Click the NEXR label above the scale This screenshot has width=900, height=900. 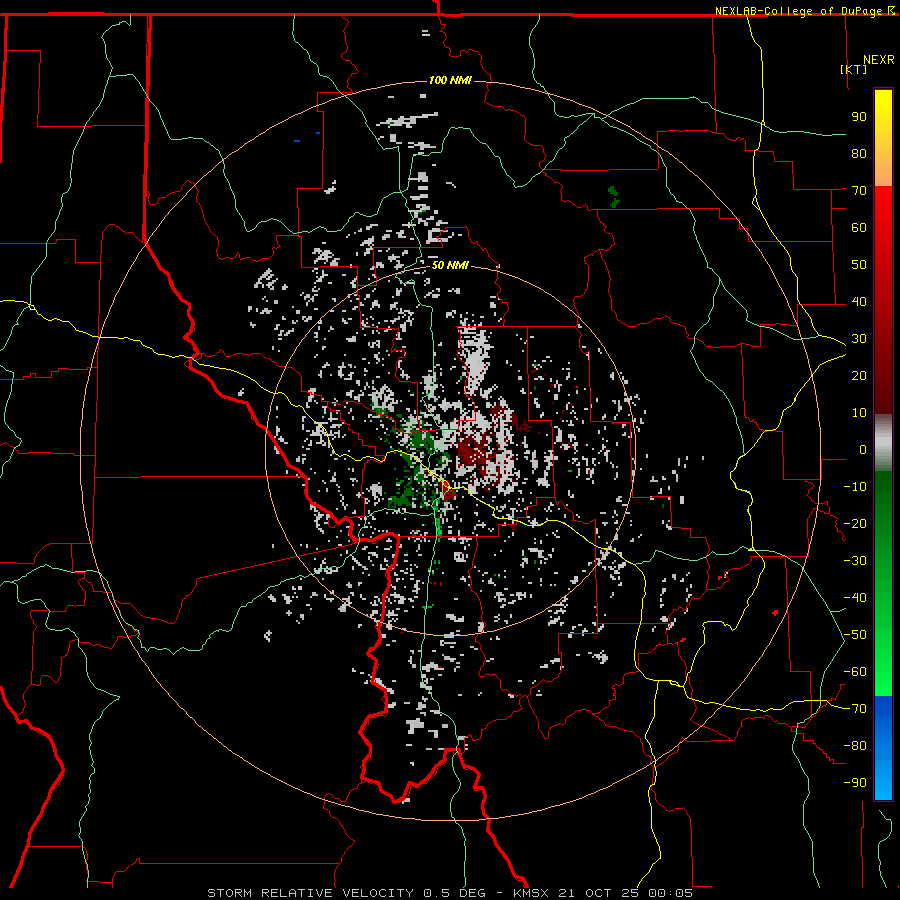pyautogui.click(x=878, y=60)
